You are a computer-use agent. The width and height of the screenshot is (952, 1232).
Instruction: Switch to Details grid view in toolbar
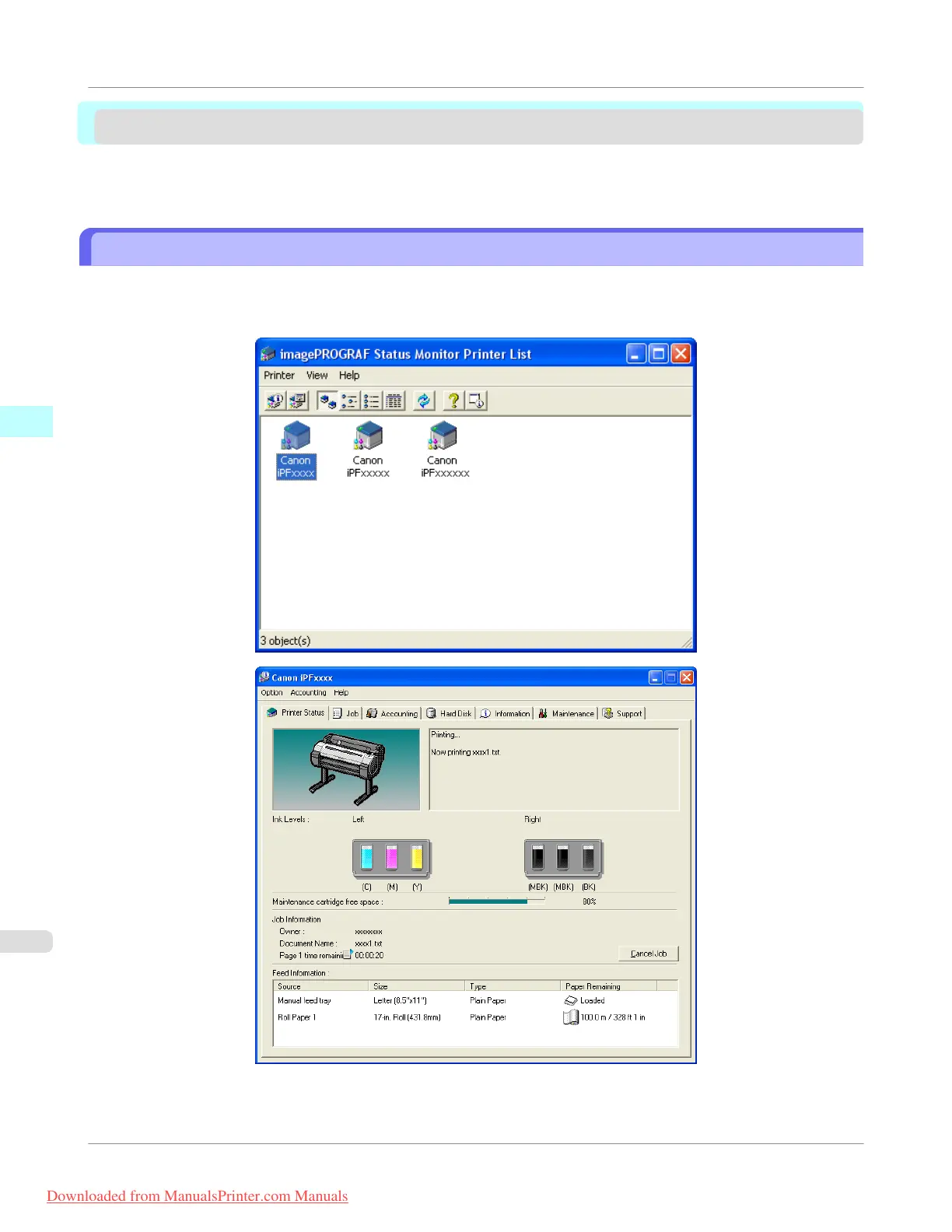pos(394,401)
